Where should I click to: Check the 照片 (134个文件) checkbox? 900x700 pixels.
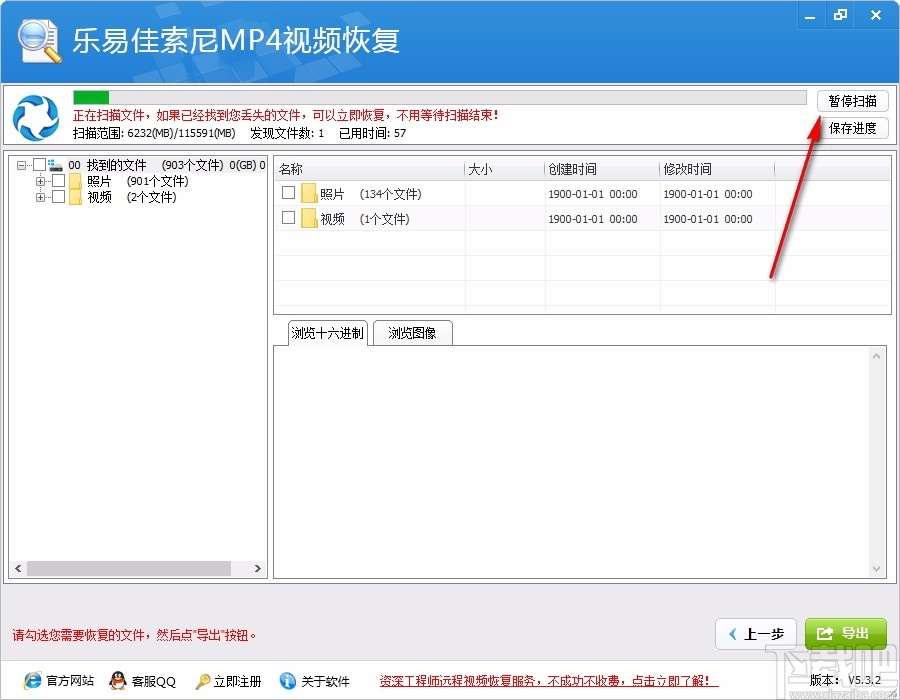[x=288, y=193]
